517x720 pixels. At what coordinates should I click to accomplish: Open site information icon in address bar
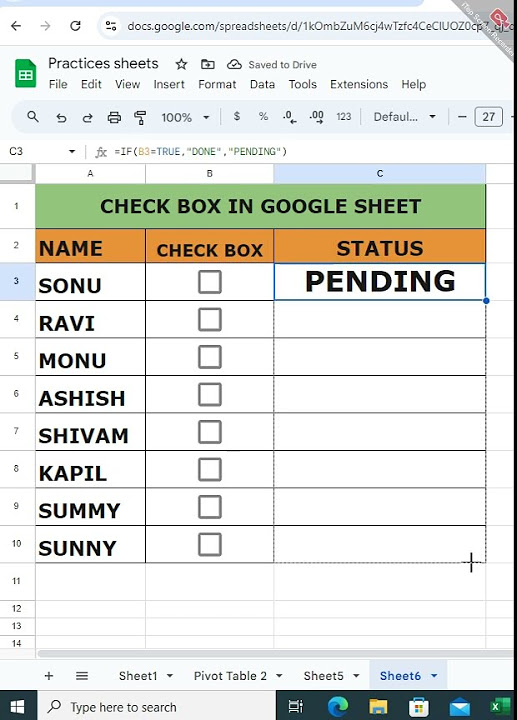click(111, 26)
